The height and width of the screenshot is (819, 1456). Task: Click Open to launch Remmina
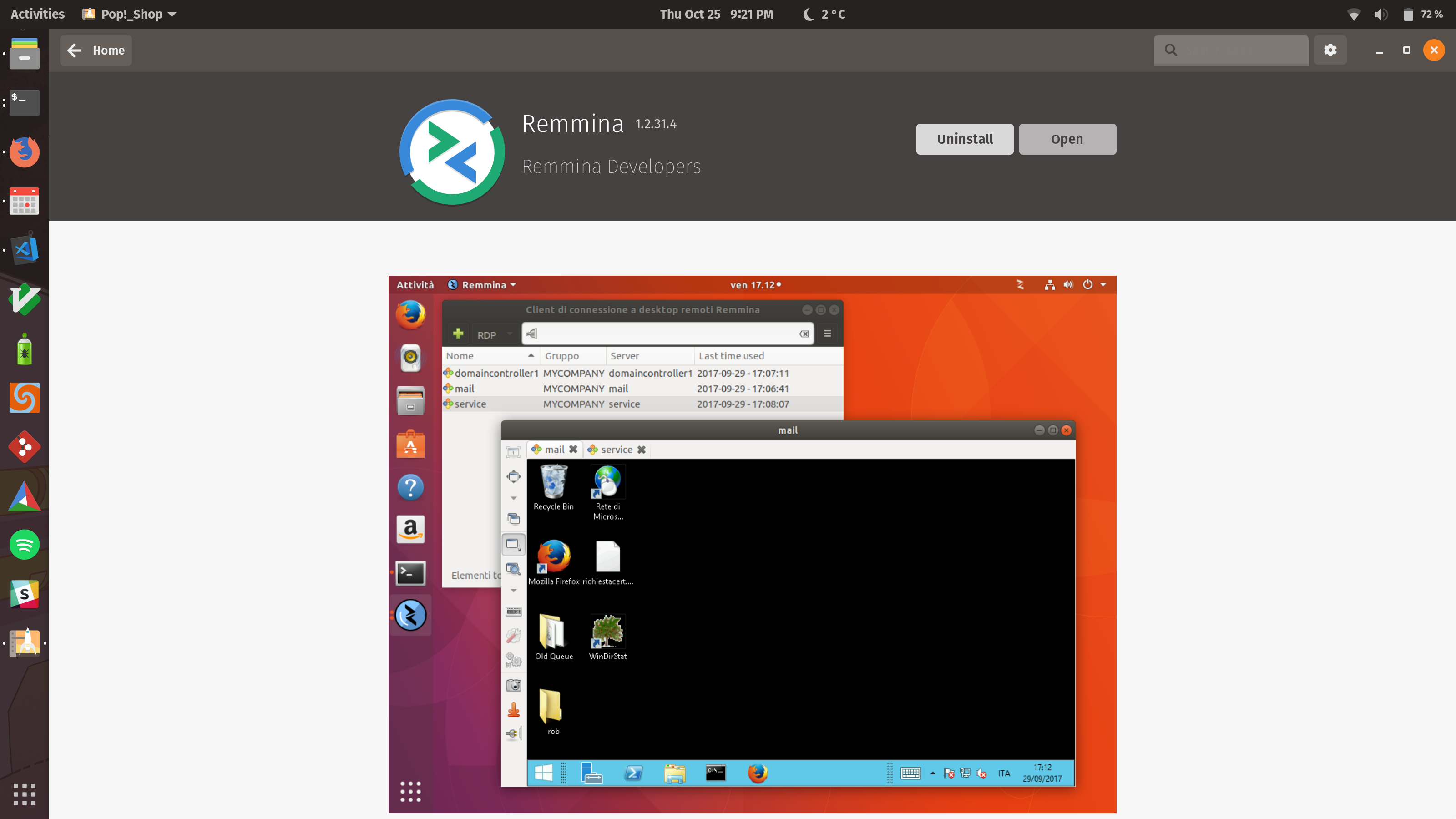(1067, 139)
